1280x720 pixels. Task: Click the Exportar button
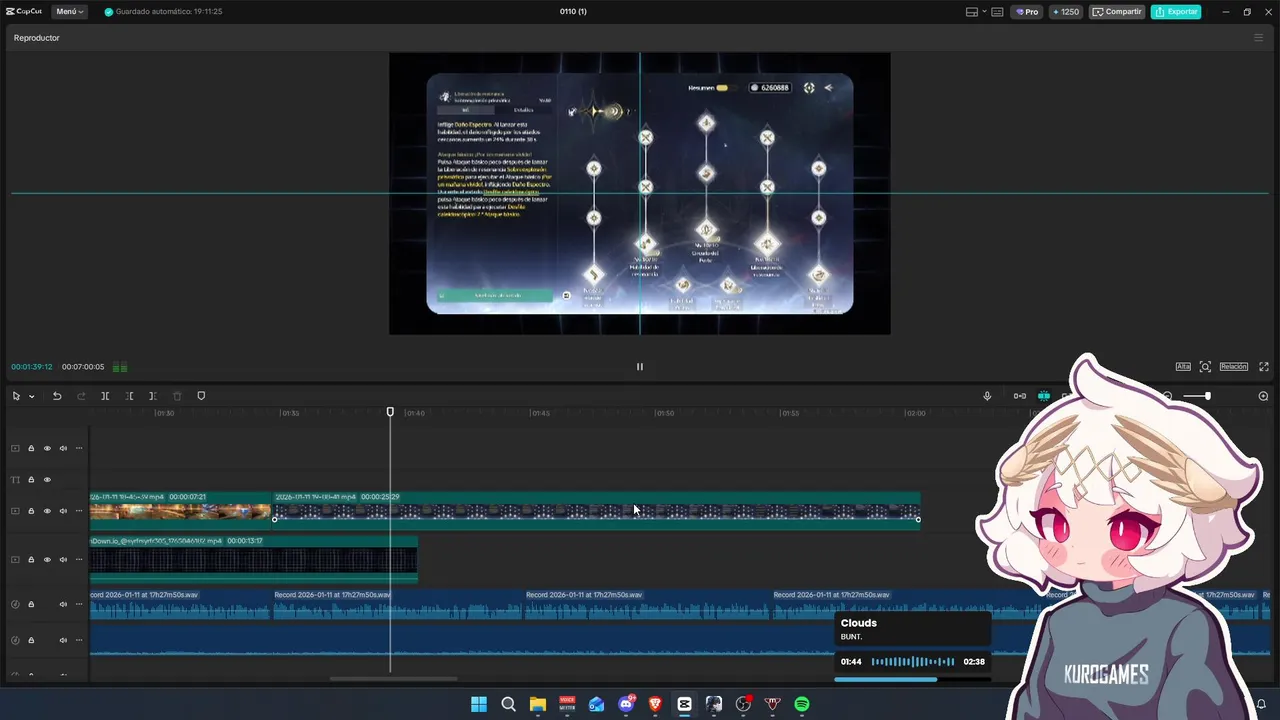pyautogui.click(x=1176, y=12)
